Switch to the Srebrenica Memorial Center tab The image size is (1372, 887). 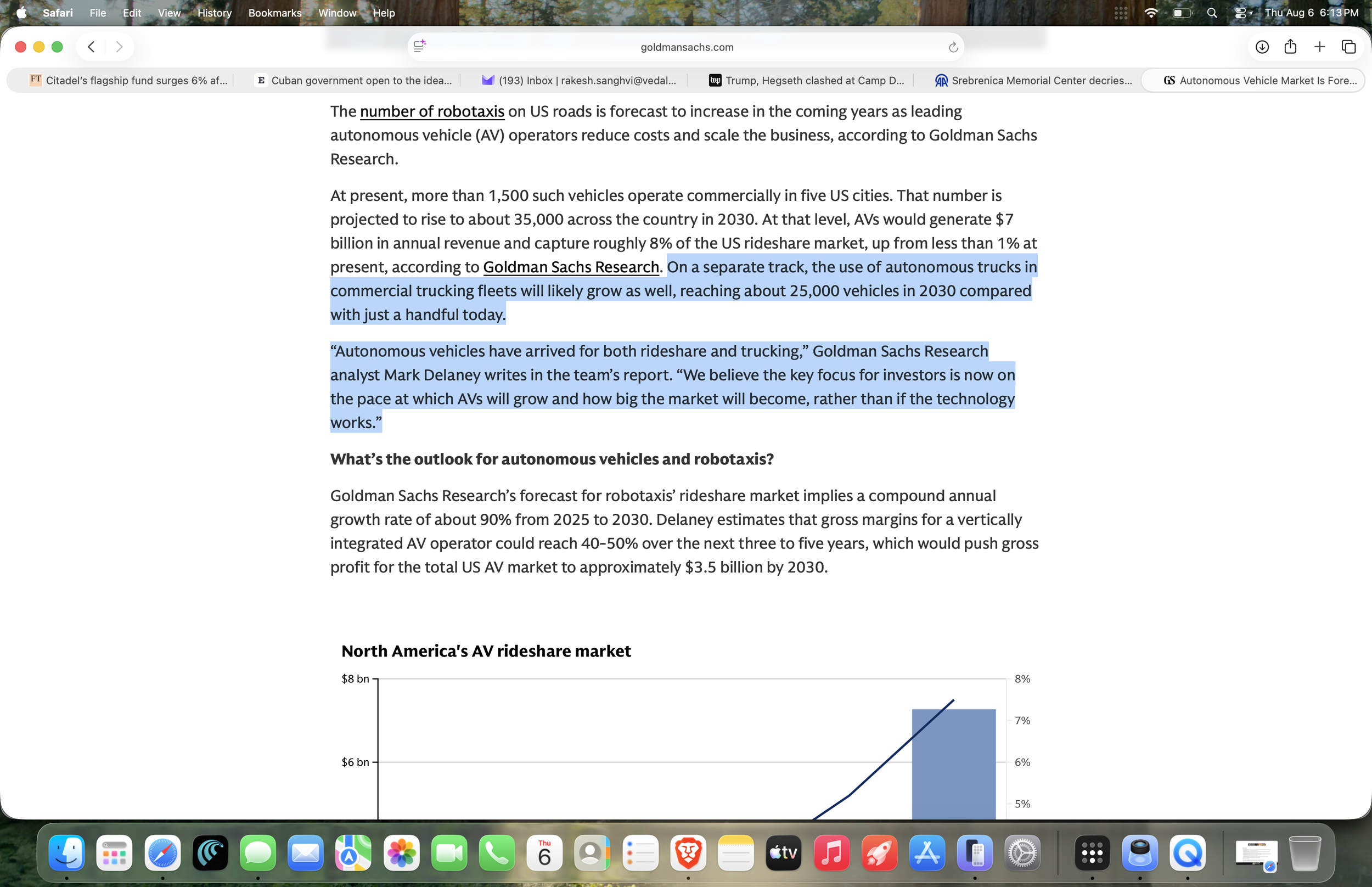[x=1033, y=81]
